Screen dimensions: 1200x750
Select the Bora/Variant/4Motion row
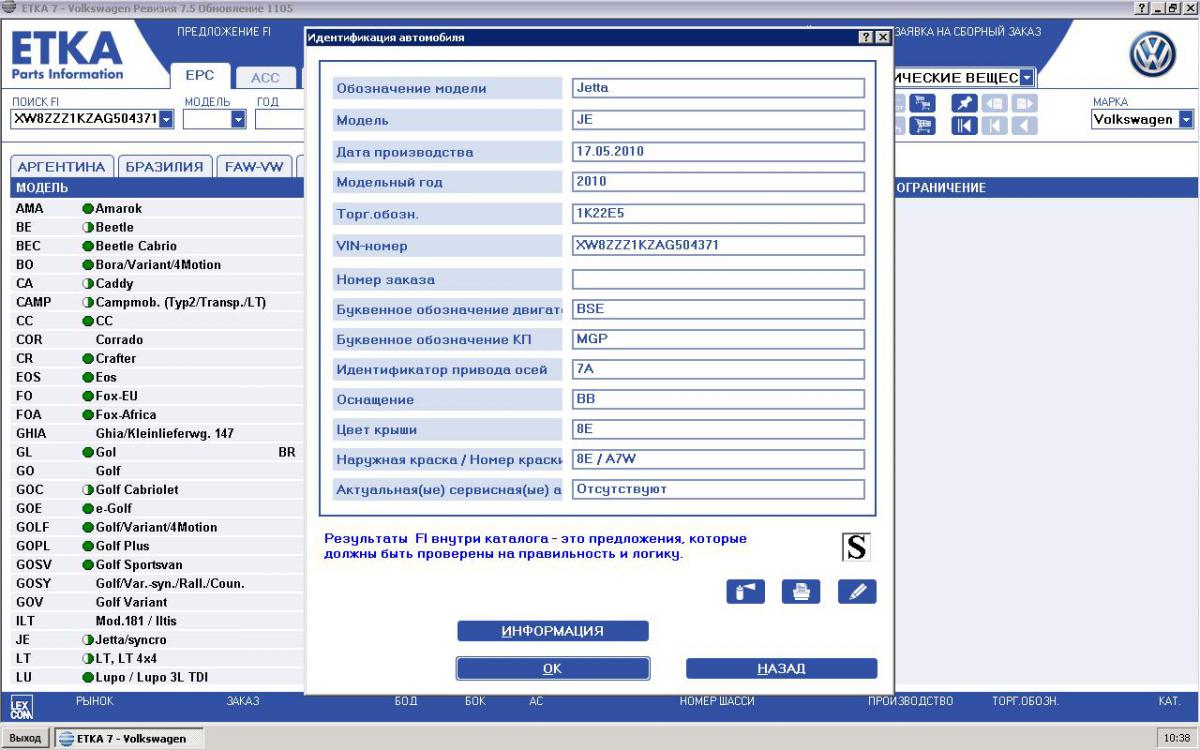(x=155, y=265)
